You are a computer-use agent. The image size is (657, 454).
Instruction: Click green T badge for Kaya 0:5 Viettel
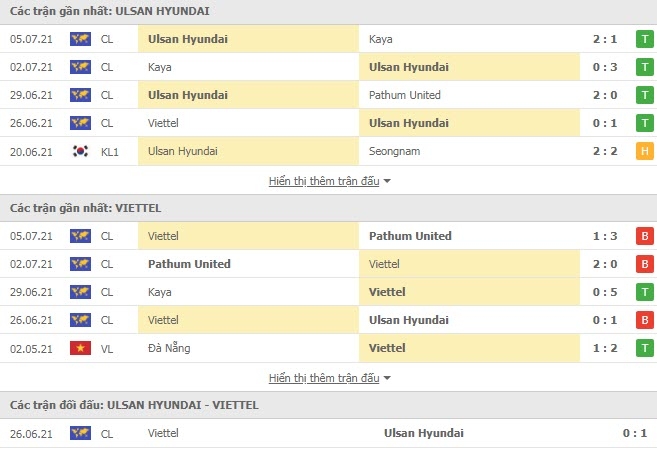644,292
